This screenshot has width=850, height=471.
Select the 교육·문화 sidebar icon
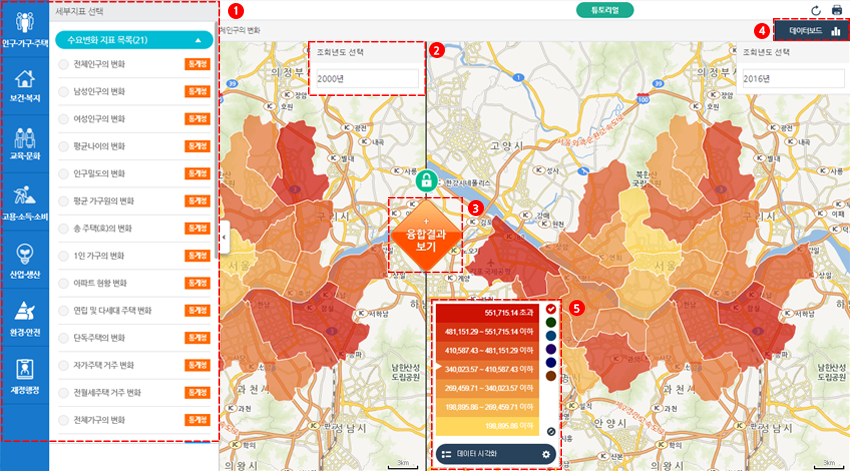click(x=25, y=144)
